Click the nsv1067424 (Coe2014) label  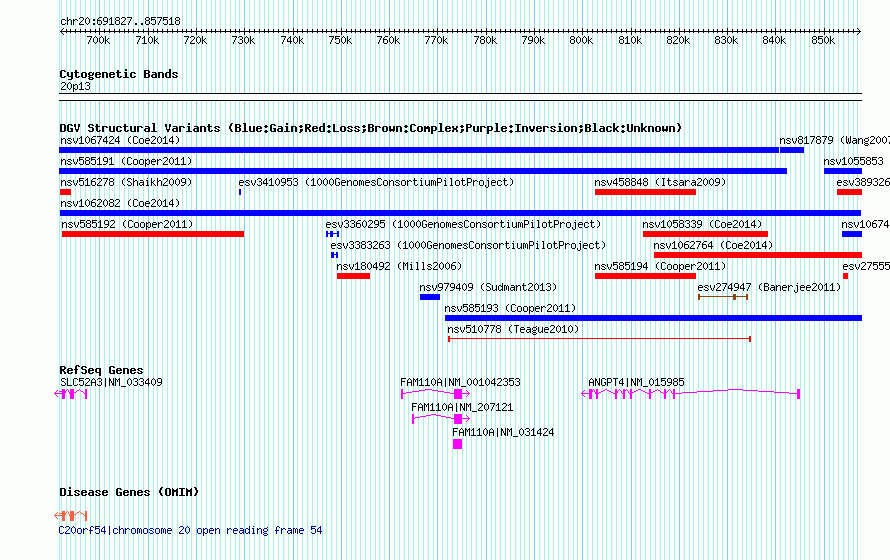tap(120, 140)
